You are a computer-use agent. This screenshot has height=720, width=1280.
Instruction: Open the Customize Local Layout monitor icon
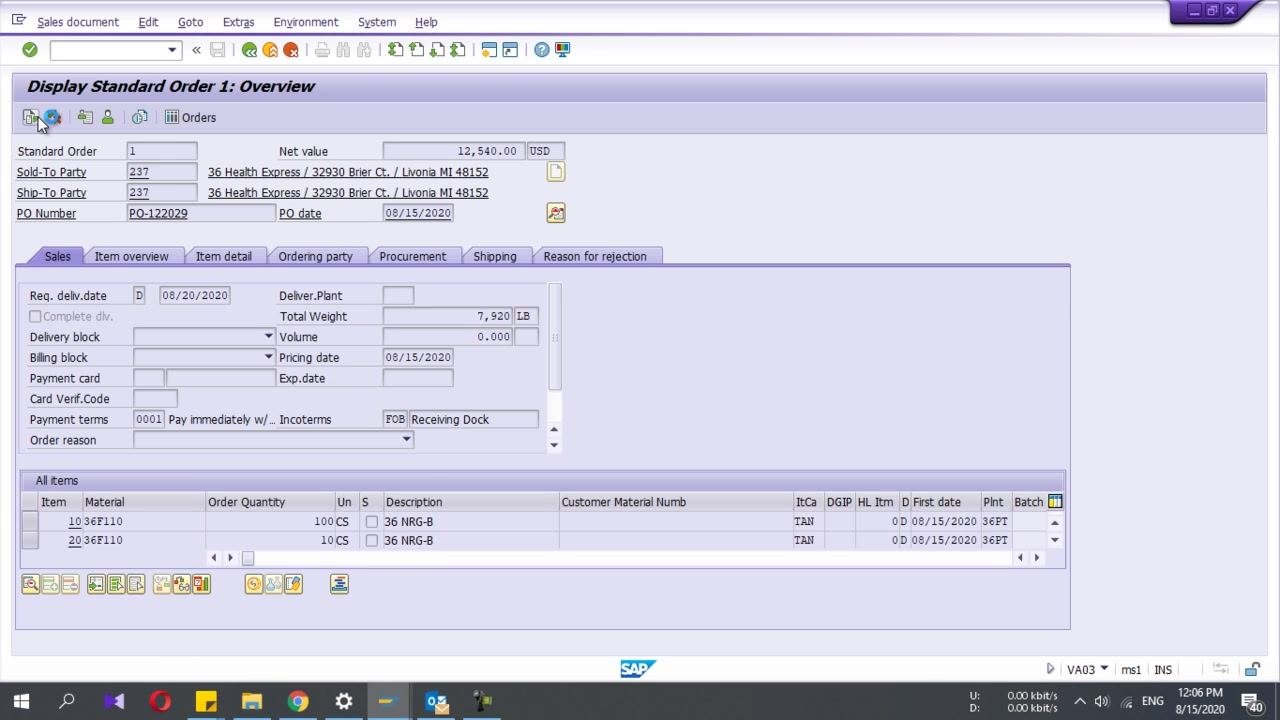(x=563, y=50)
